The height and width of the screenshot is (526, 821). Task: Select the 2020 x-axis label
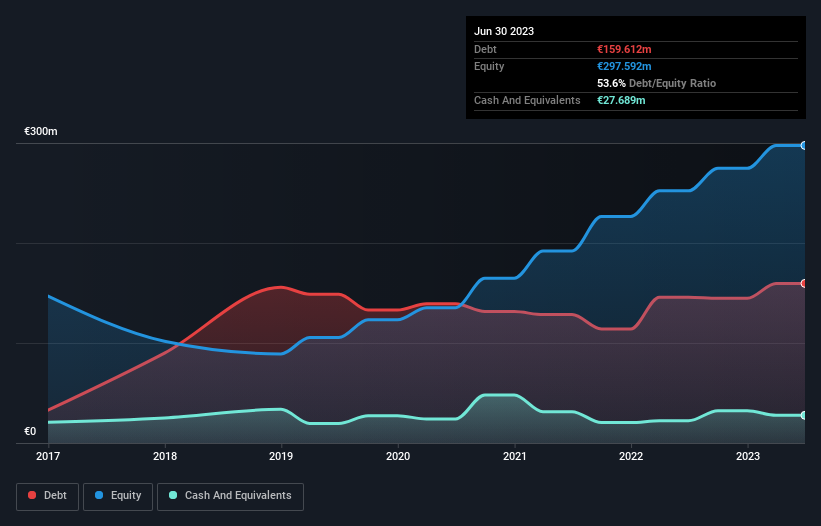click(398, 456)
